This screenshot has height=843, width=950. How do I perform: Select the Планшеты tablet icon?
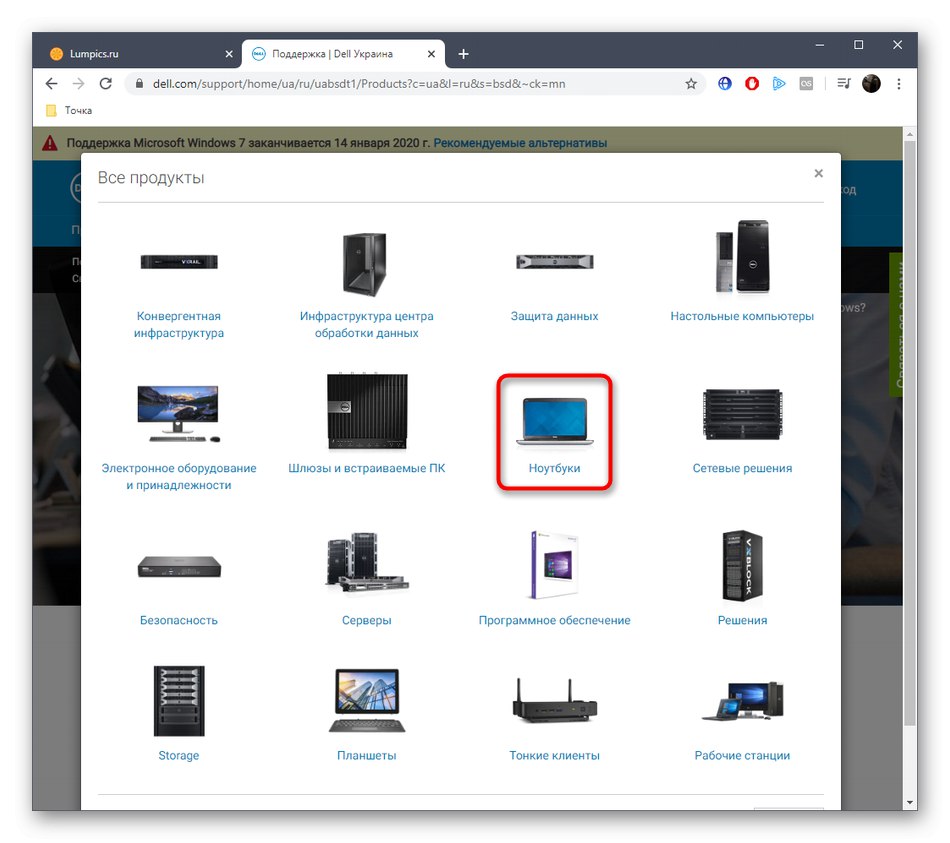point(366,700)
